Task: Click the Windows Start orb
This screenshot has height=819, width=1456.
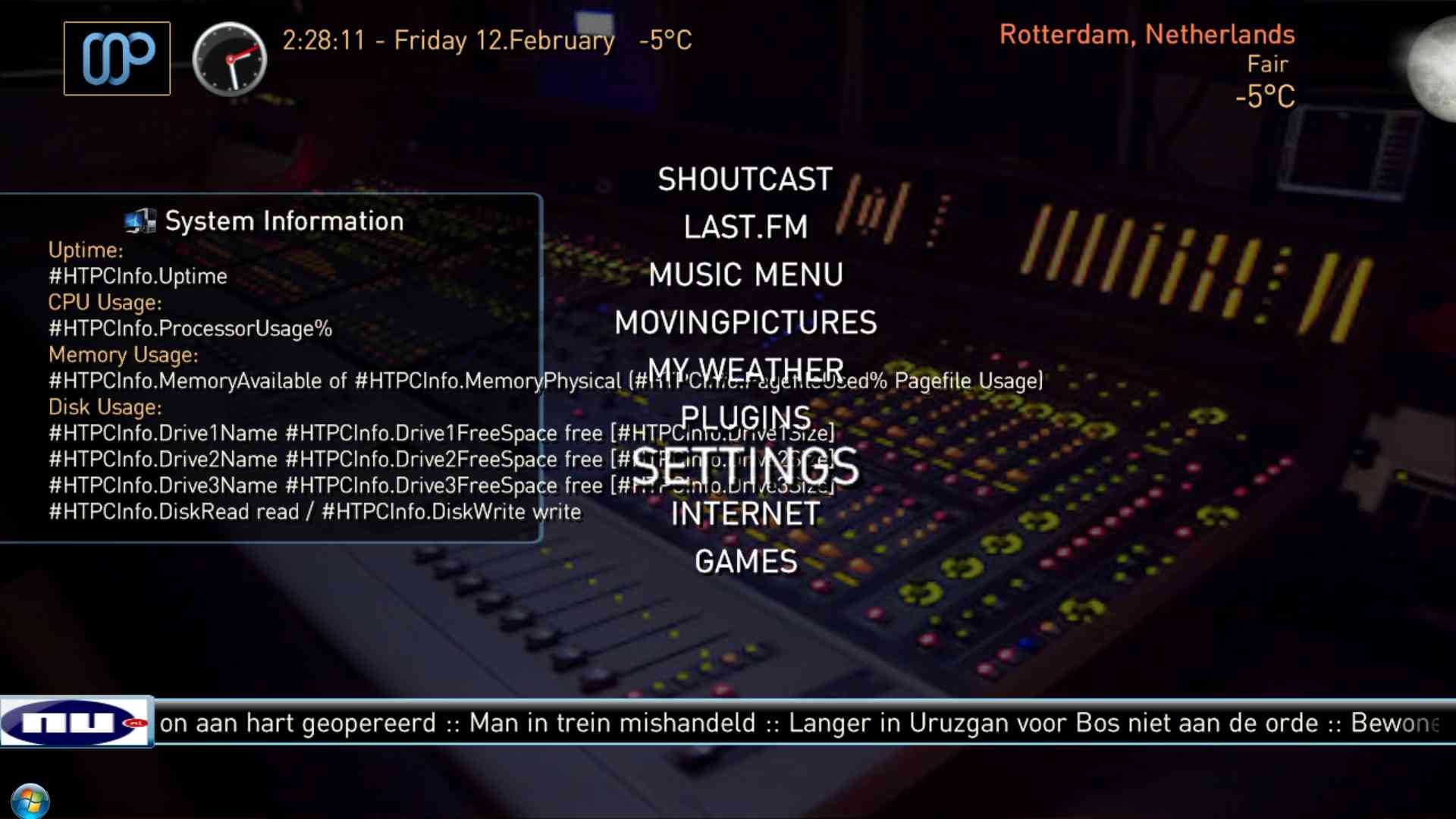Action: pyautogui.click(x=30, y=802)
